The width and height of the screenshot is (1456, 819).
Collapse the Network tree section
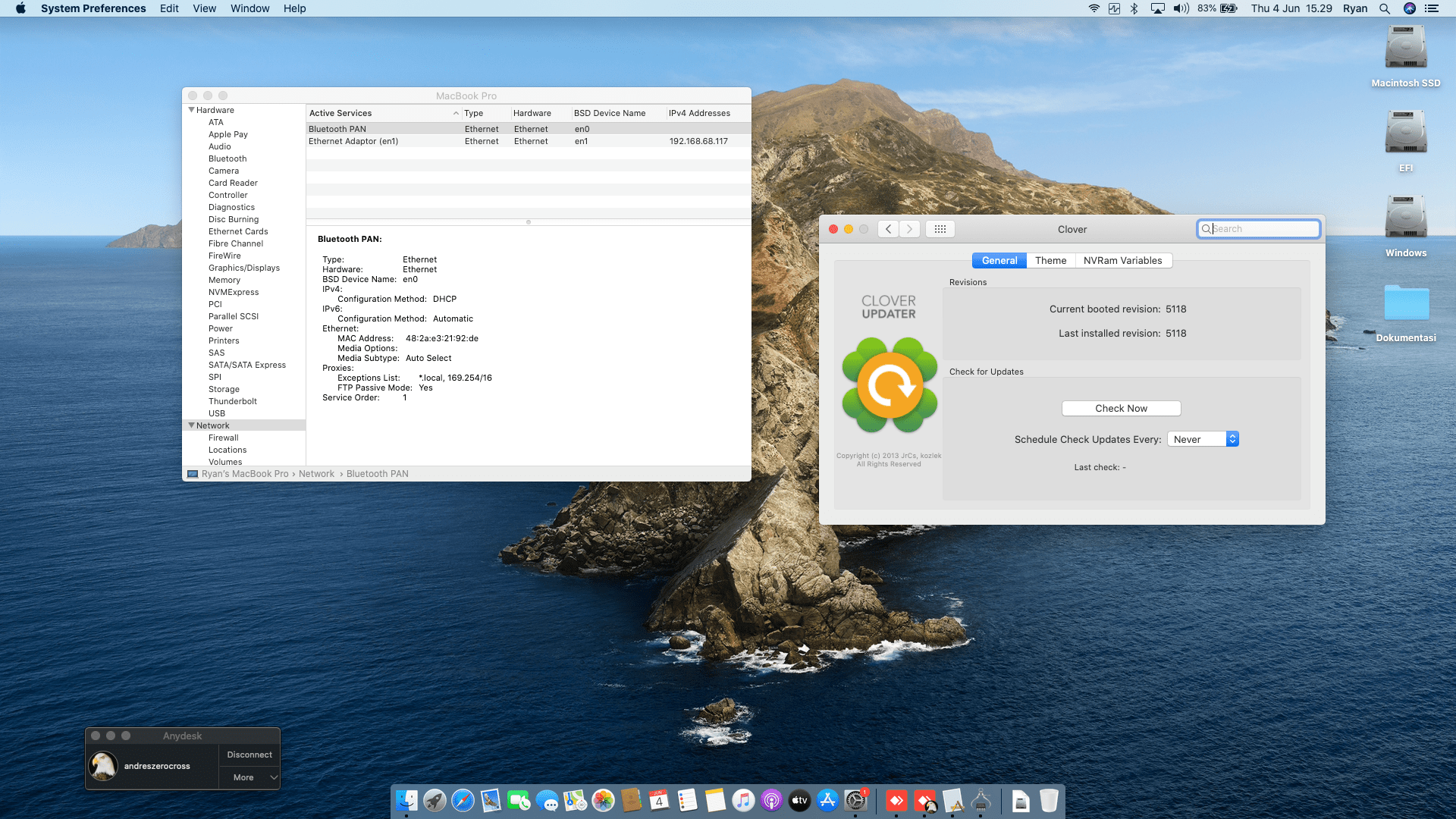[x=192, y=425]
